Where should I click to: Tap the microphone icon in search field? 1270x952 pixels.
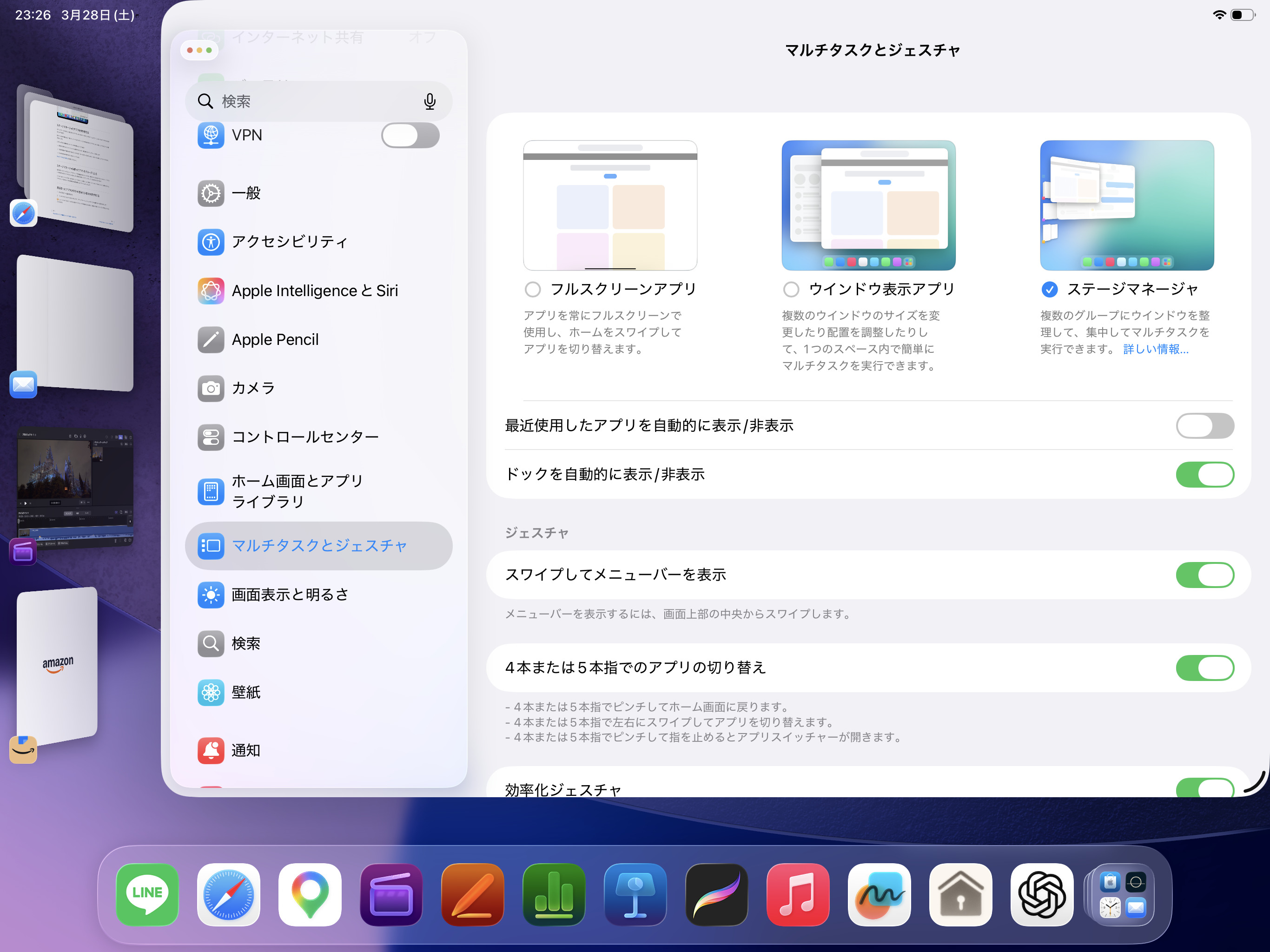pos(430,102)
